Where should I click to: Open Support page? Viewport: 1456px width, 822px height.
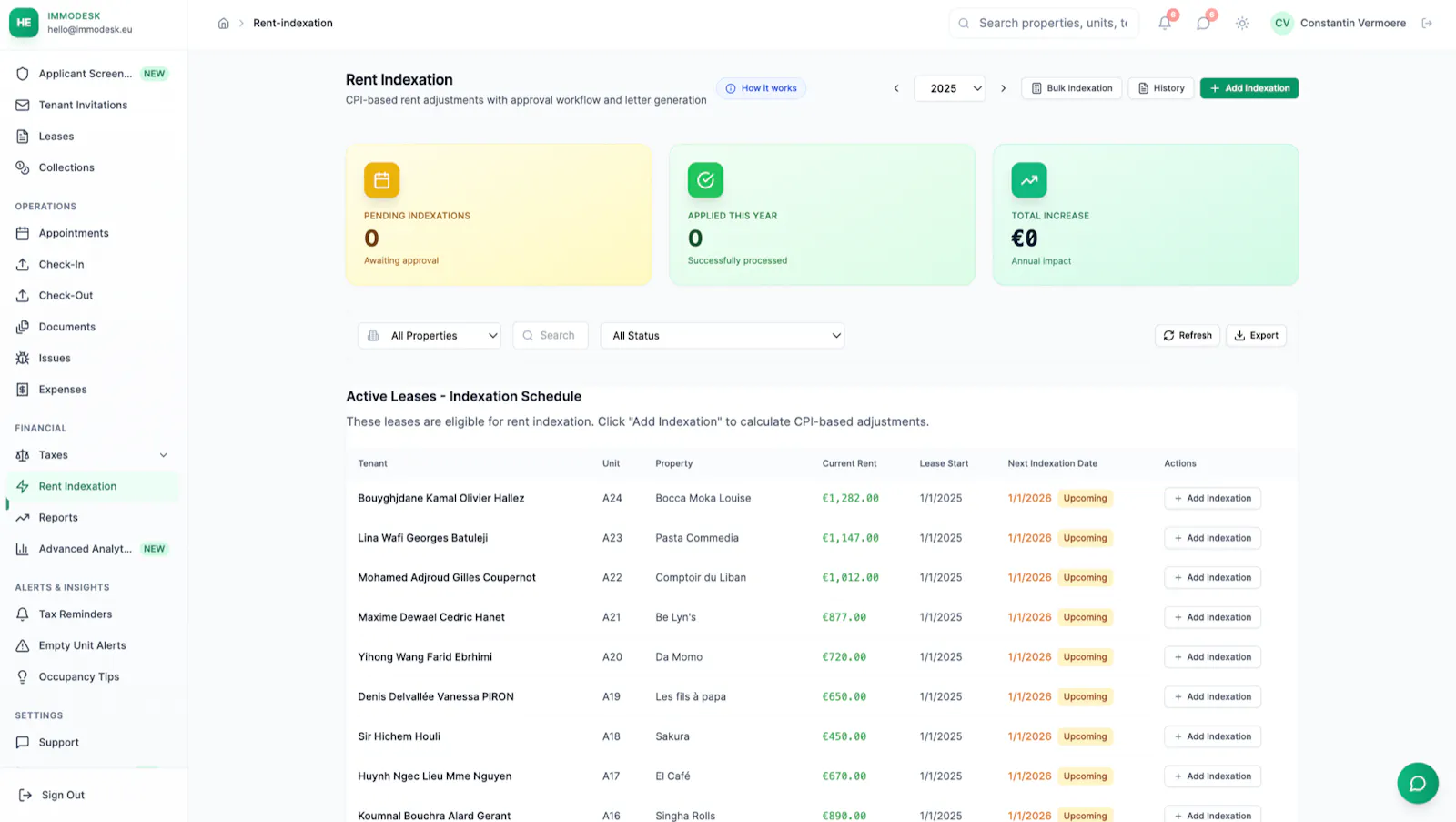tap(93, 743)
